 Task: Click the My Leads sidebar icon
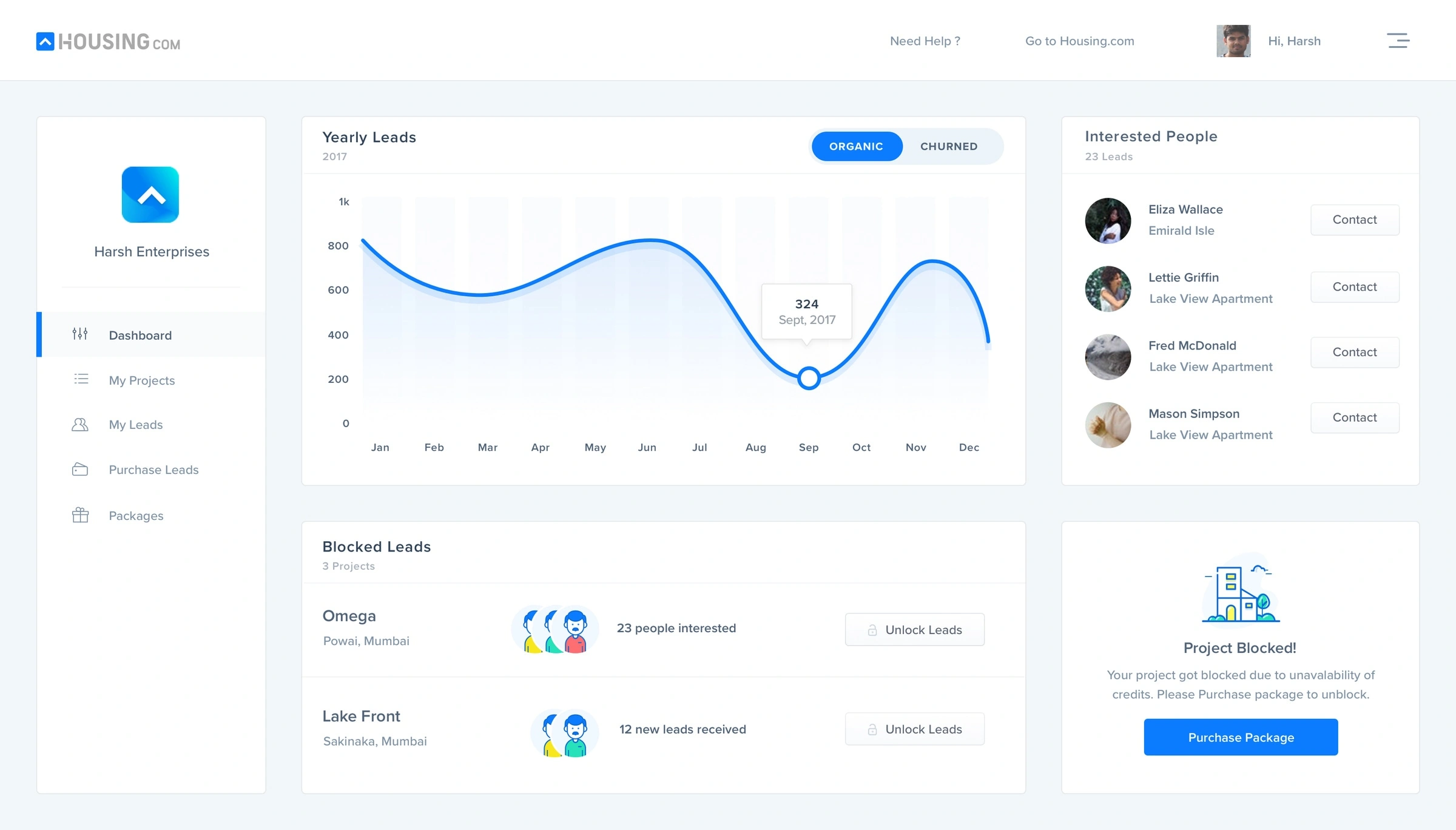[80, 424]
